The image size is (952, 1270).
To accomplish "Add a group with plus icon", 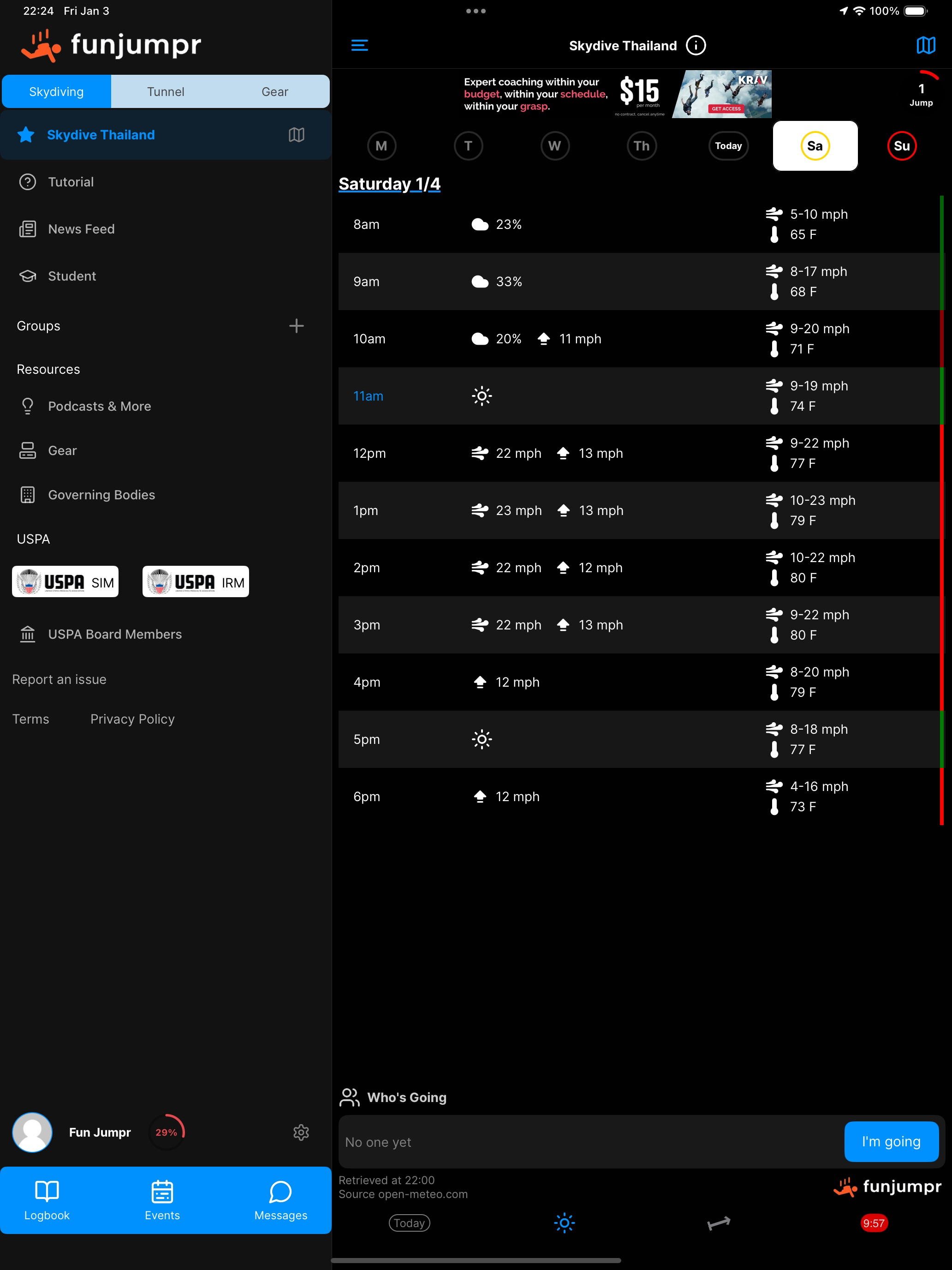I will (x=296, y=326).
